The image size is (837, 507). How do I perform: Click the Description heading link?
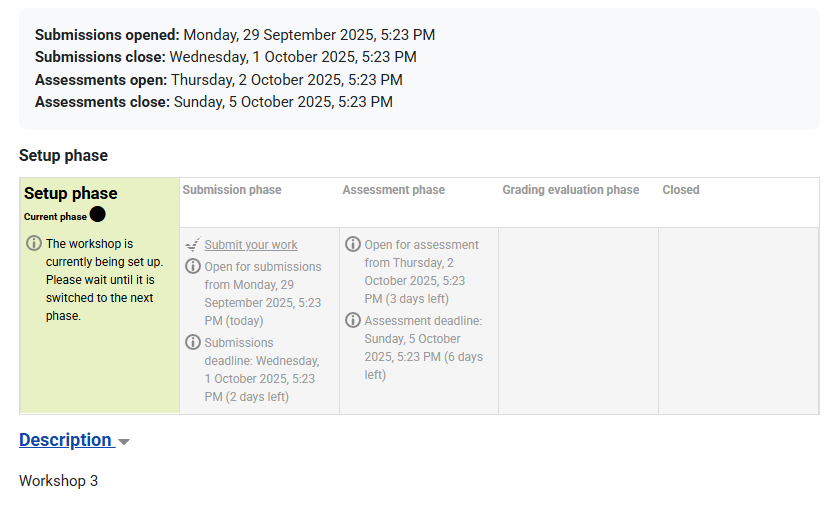coord(65,440)
